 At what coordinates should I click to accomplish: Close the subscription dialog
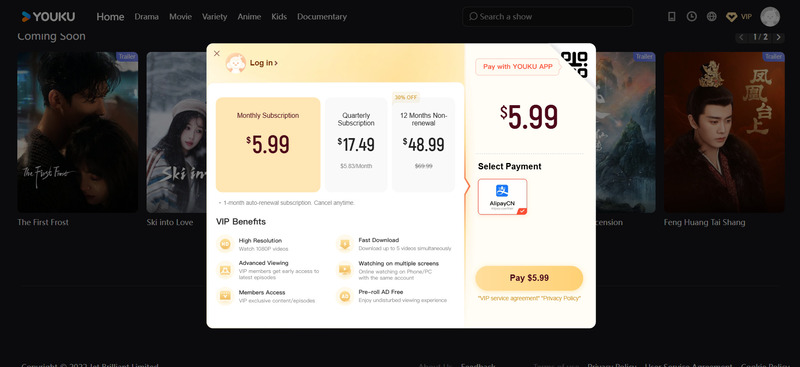(x=217, y=53)
